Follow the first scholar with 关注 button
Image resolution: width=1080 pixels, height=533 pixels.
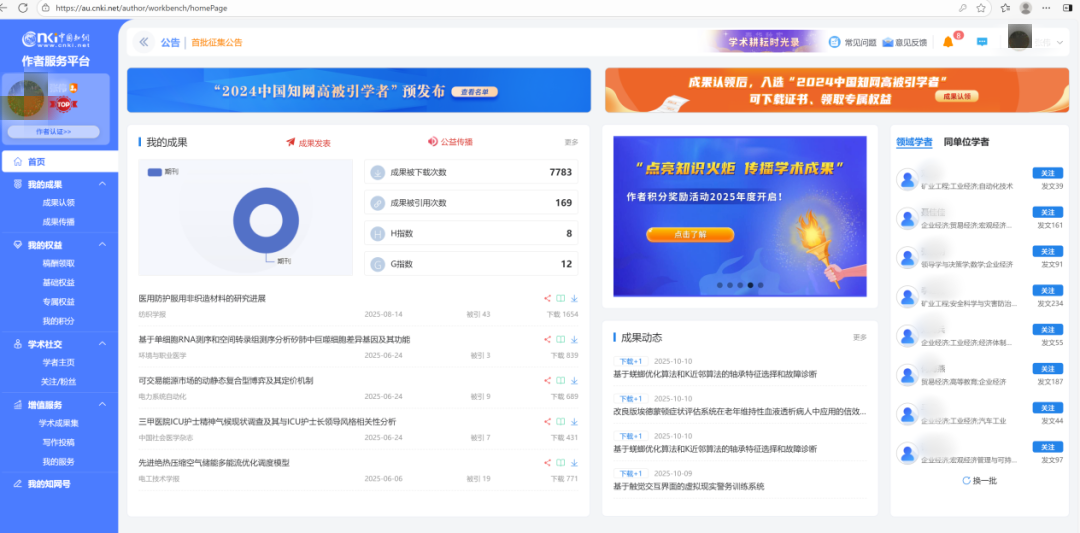click(1047, 174)
